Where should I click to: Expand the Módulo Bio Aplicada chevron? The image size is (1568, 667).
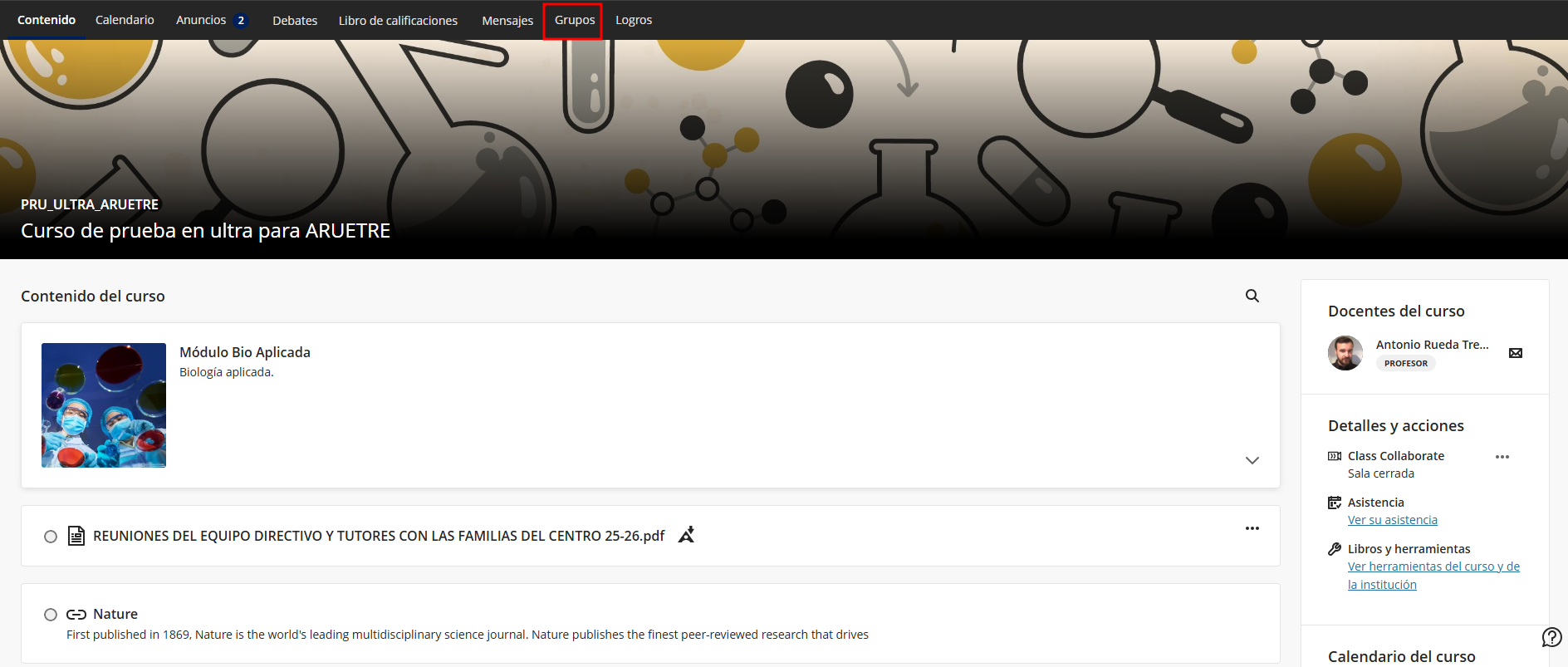click(x=1252, y=460)
